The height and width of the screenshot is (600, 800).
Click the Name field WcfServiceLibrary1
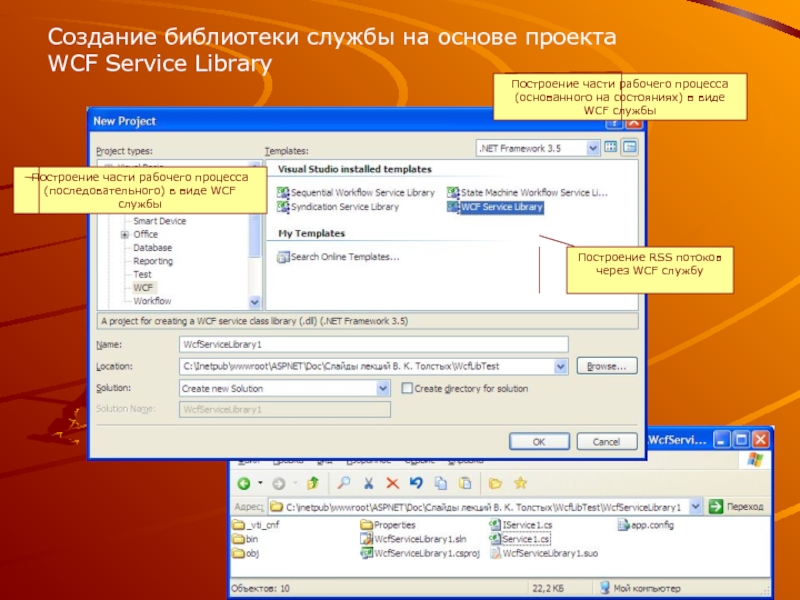tap(373, 344)
